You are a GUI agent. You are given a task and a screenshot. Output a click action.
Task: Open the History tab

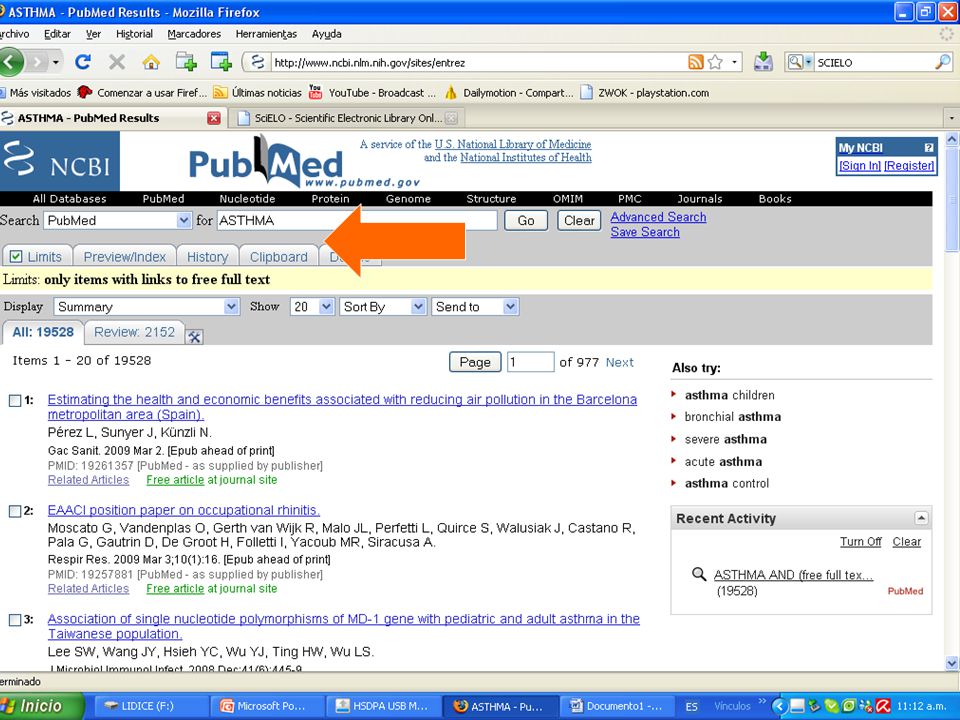point(208,257)
